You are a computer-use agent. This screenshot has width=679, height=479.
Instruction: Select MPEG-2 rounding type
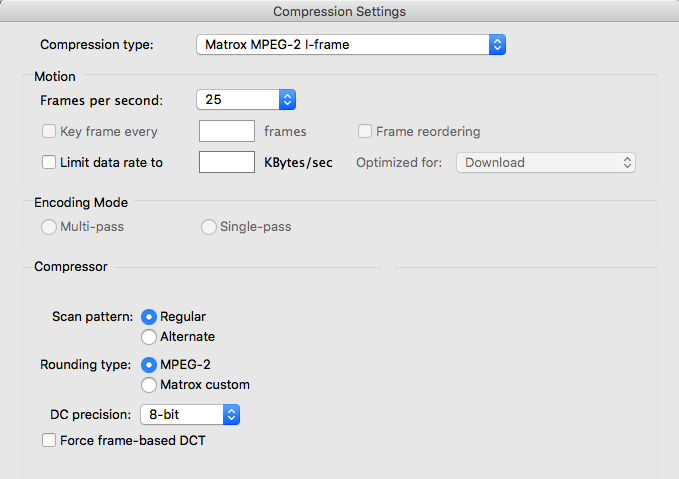click(x=149, y=364)
